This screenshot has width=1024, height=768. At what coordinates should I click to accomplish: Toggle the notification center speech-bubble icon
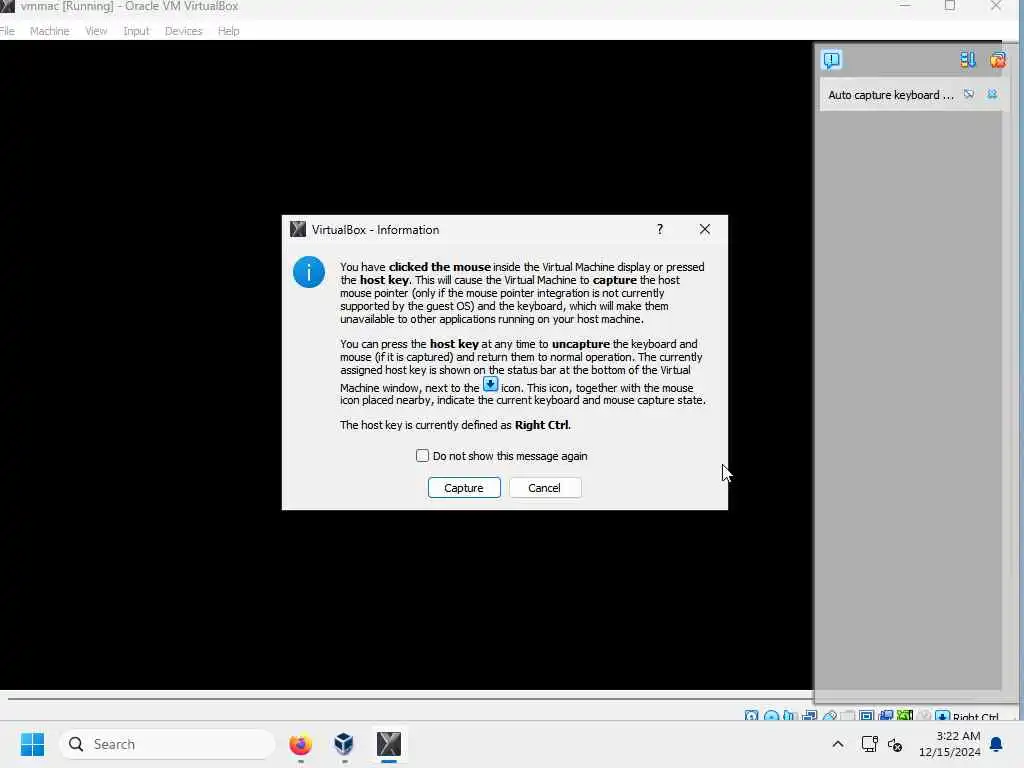click(x=831, y=60)
